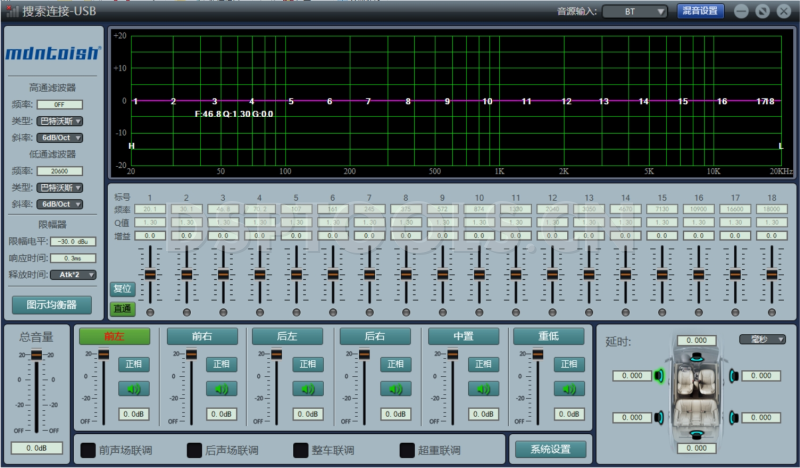Click the 前右 channel speaker mute icon

(221, 389)
